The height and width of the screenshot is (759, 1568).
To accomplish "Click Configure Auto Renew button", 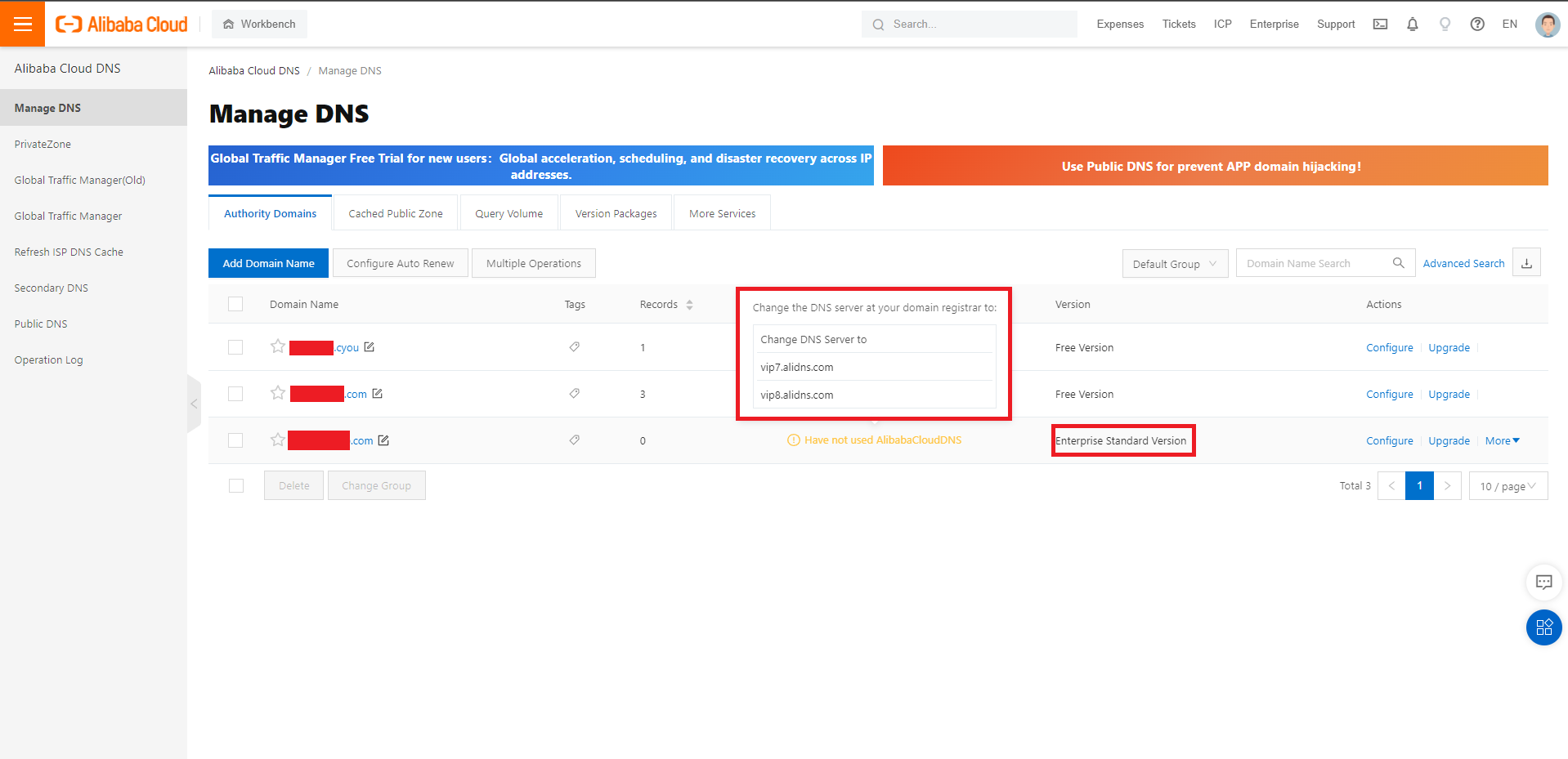I will tap(400, 263).
